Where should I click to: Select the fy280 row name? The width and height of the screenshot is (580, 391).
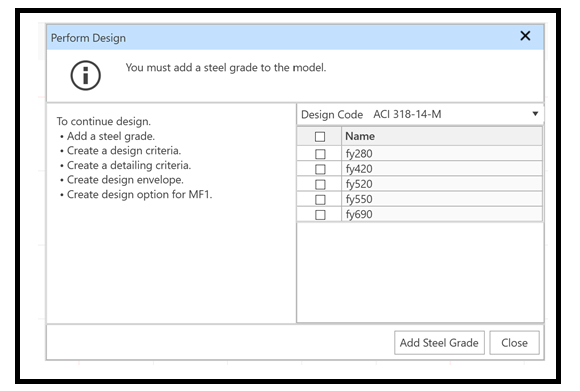(x=359, y=154)
